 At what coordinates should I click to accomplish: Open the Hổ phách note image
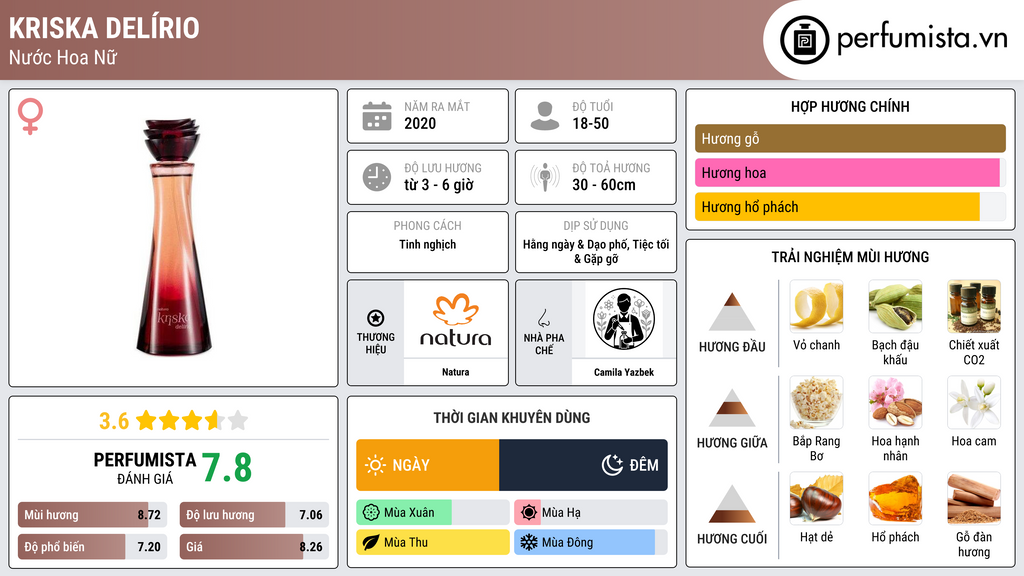895,498
